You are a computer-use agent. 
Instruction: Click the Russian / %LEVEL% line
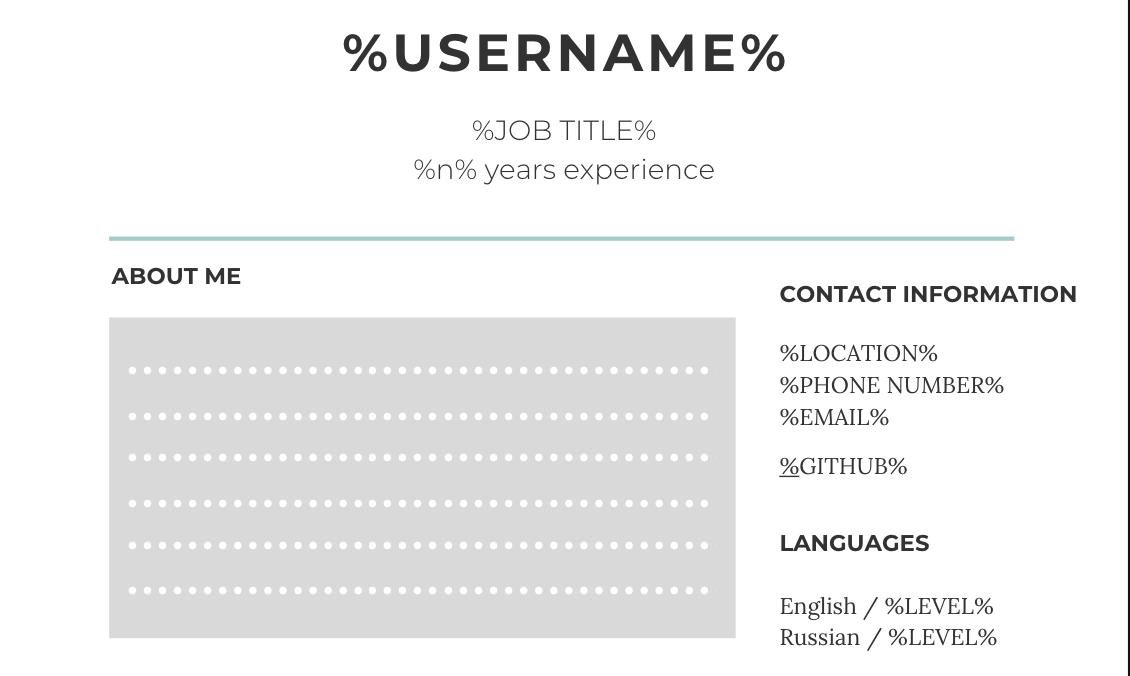tap(888, 638)
